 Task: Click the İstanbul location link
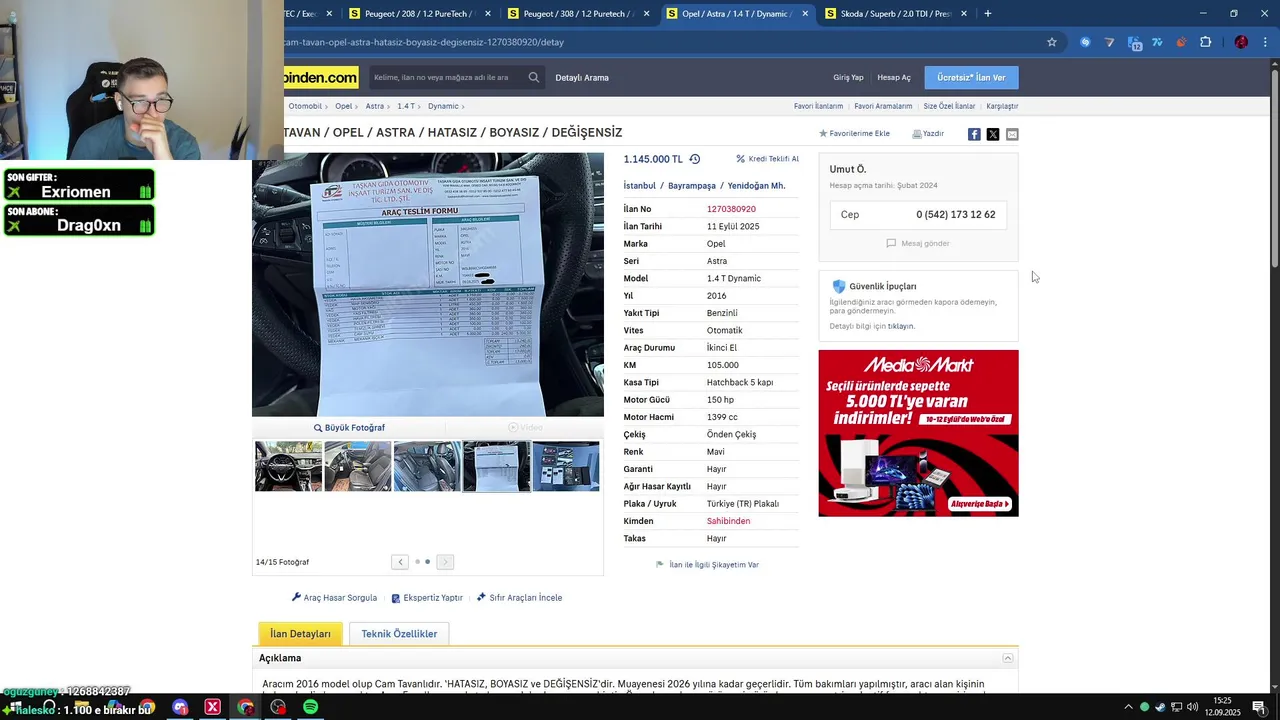pyautogui.click(x=640, y=186)
